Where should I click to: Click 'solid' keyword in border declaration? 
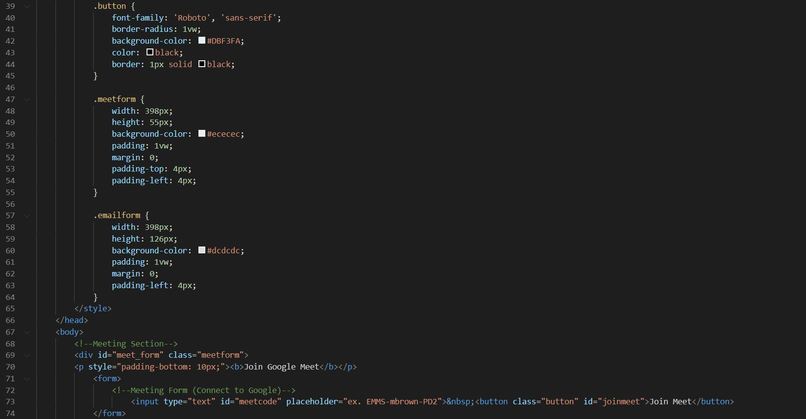(x=180, y=64)
